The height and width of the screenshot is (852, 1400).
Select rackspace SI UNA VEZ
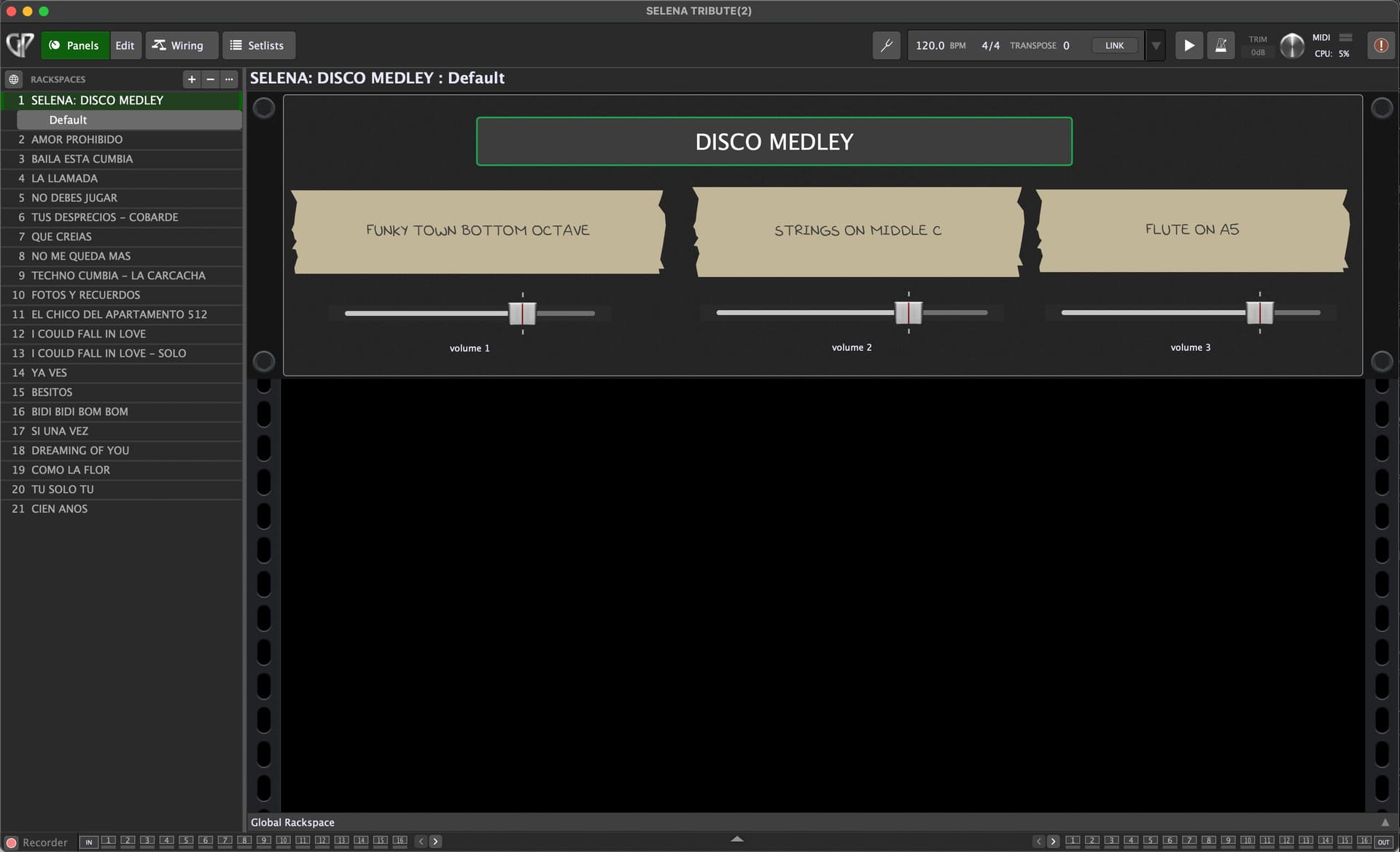click(x=122, y=431)
